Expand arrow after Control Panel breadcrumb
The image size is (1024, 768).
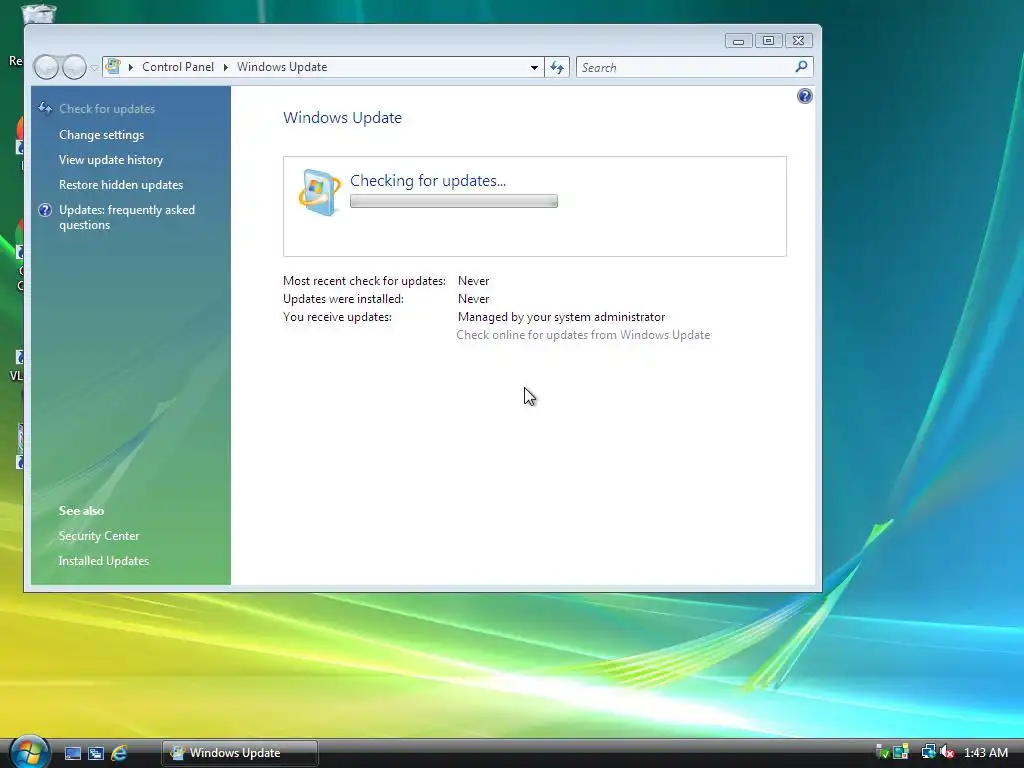225,67
